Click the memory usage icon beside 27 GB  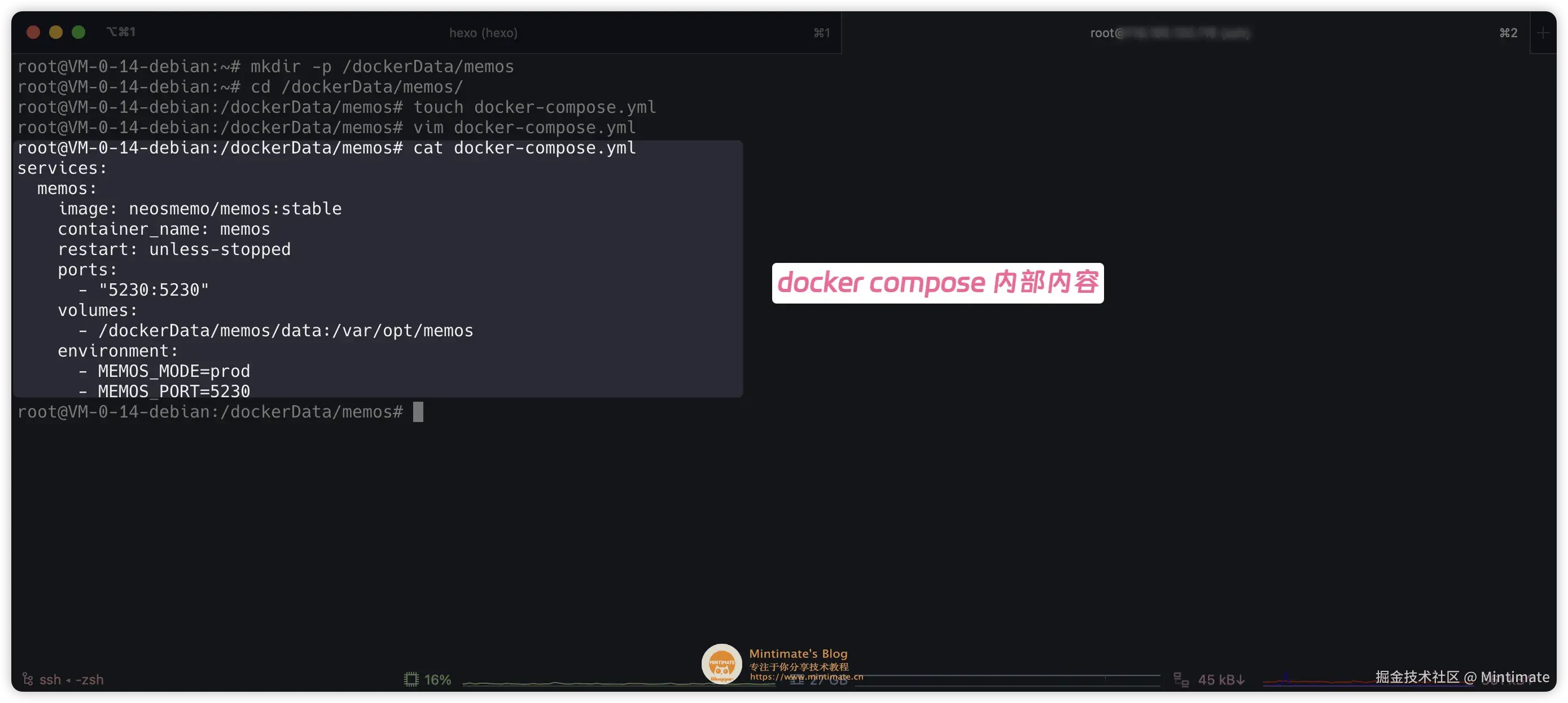(798, 680)
